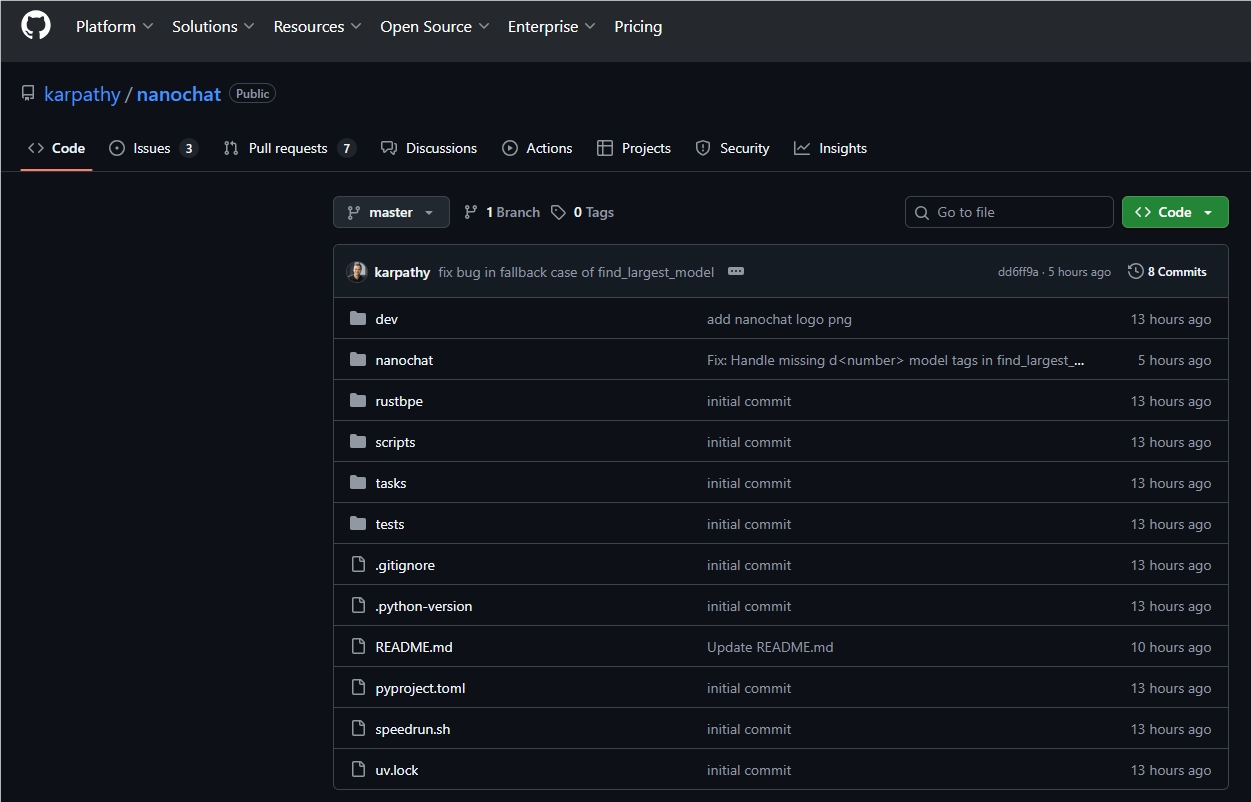Expand the Open Source header menu

[434, 27]
